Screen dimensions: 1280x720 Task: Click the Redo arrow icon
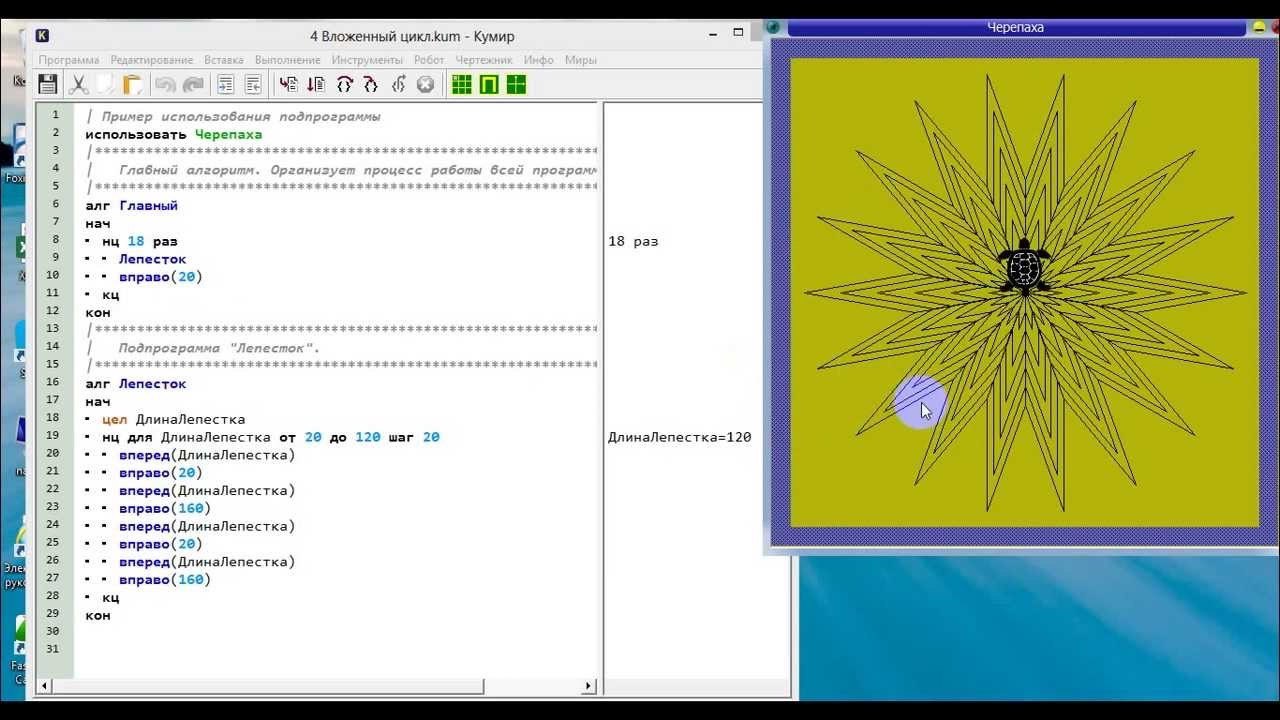point(193,84)
